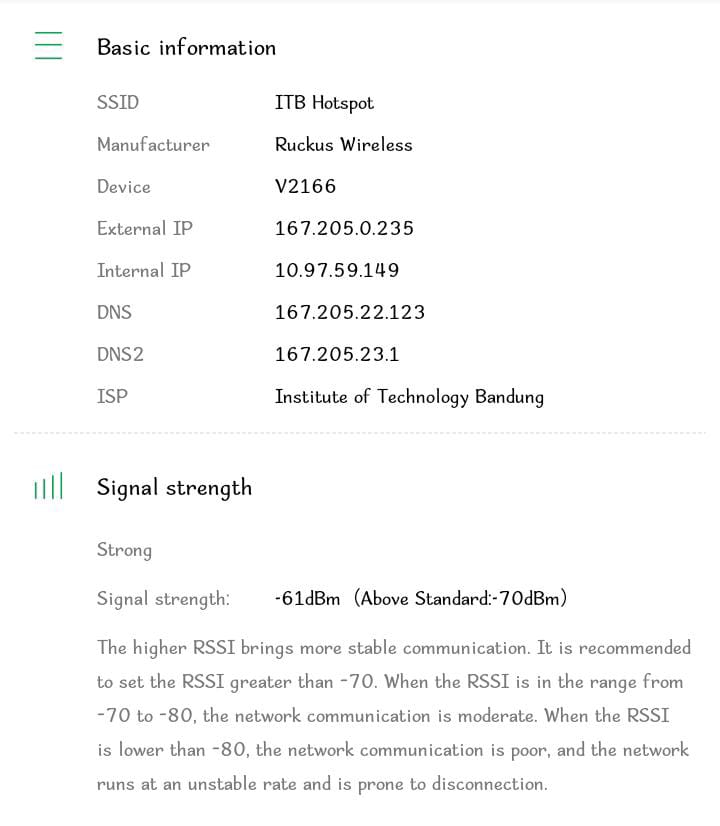Screen dimensions: 720x826
Task: Click the Ruckus Wireless manufacturer value
Action: coord(343,145)
